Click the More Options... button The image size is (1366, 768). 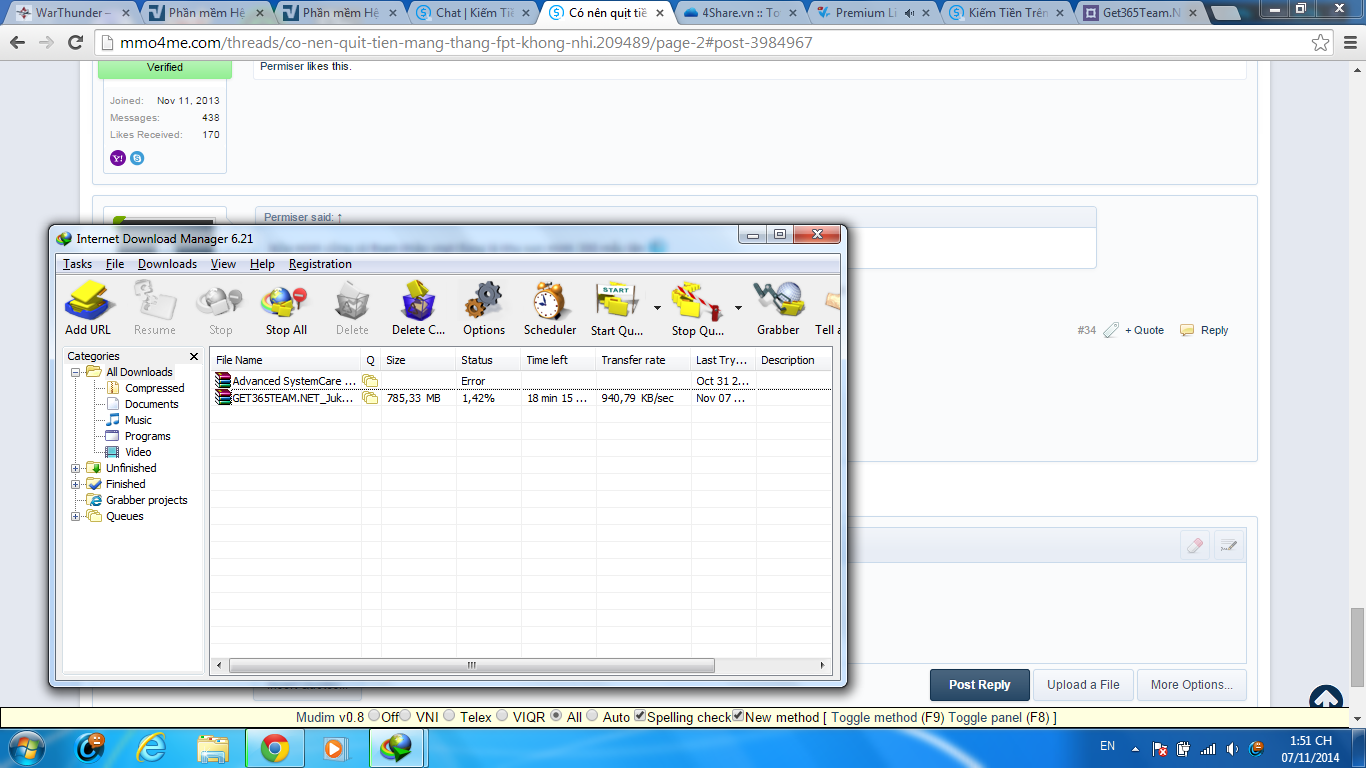1191,685
